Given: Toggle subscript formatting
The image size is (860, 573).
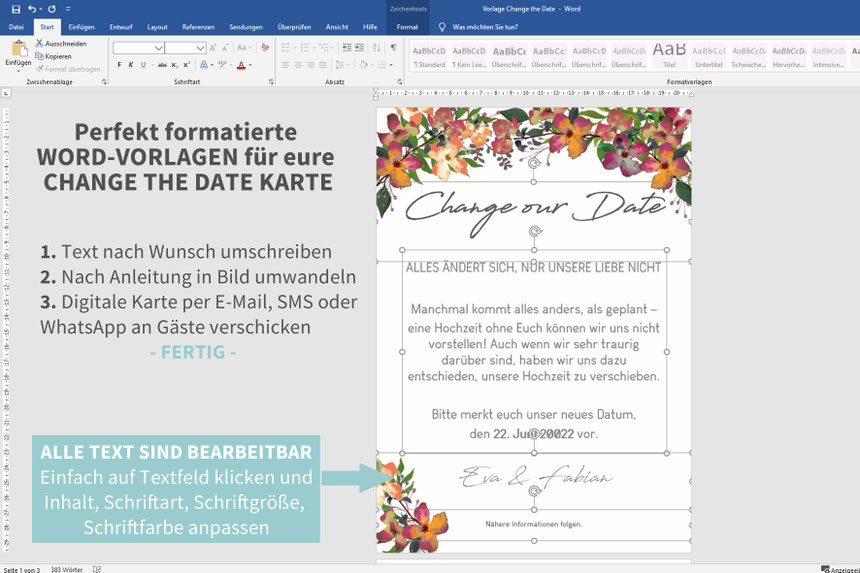Looking at the screenshot, I should 174,65.
